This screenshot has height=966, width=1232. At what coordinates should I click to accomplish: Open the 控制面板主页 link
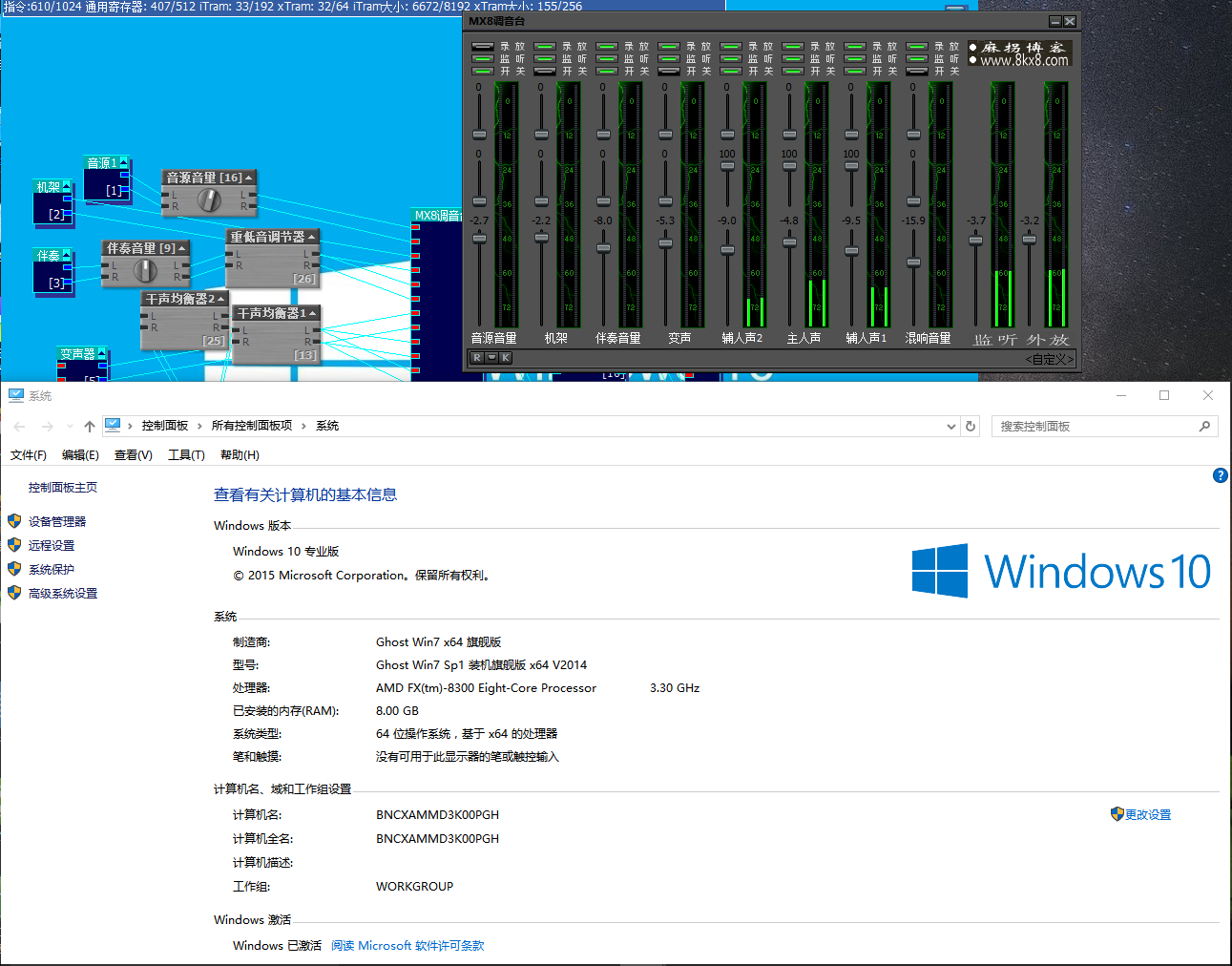(x=63, y=488)
